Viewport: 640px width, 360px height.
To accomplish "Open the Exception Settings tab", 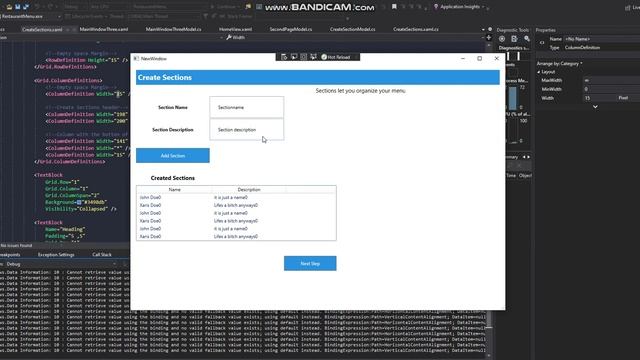I will click(x=56, y=255).
